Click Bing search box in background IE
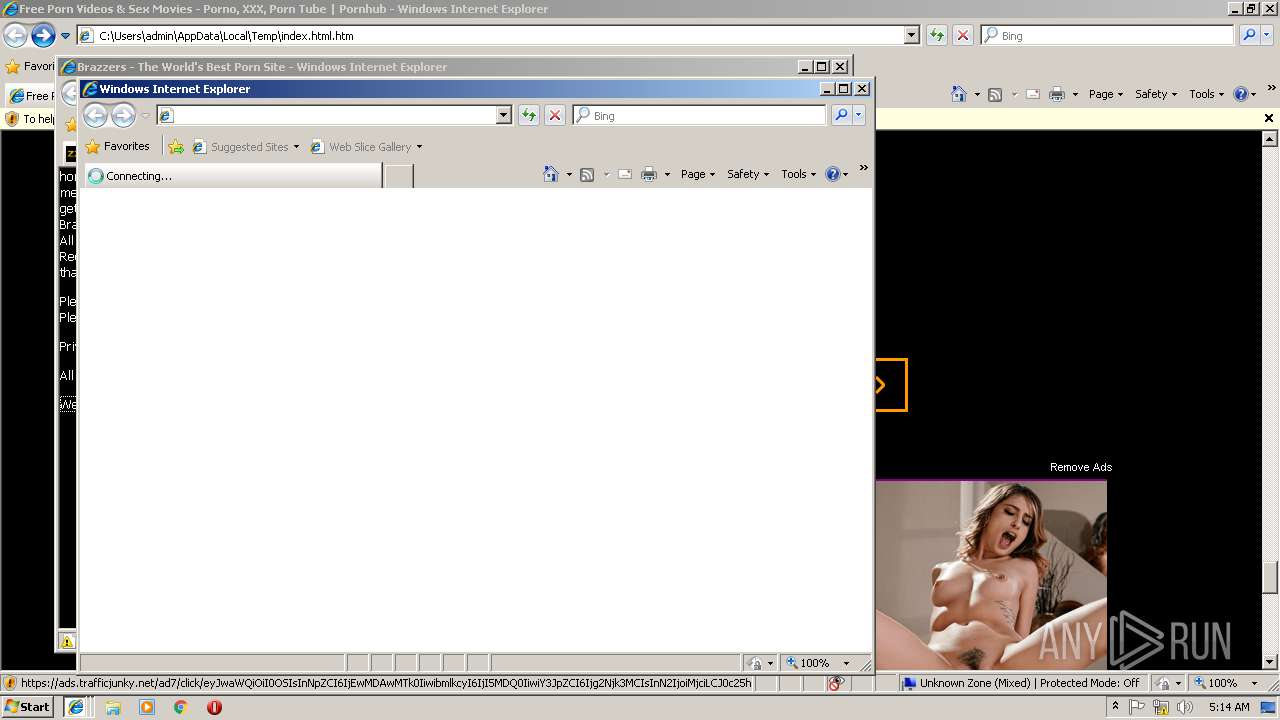Image resolution: width=1280 pixels, height=720 pixels. coord(1107,35)
